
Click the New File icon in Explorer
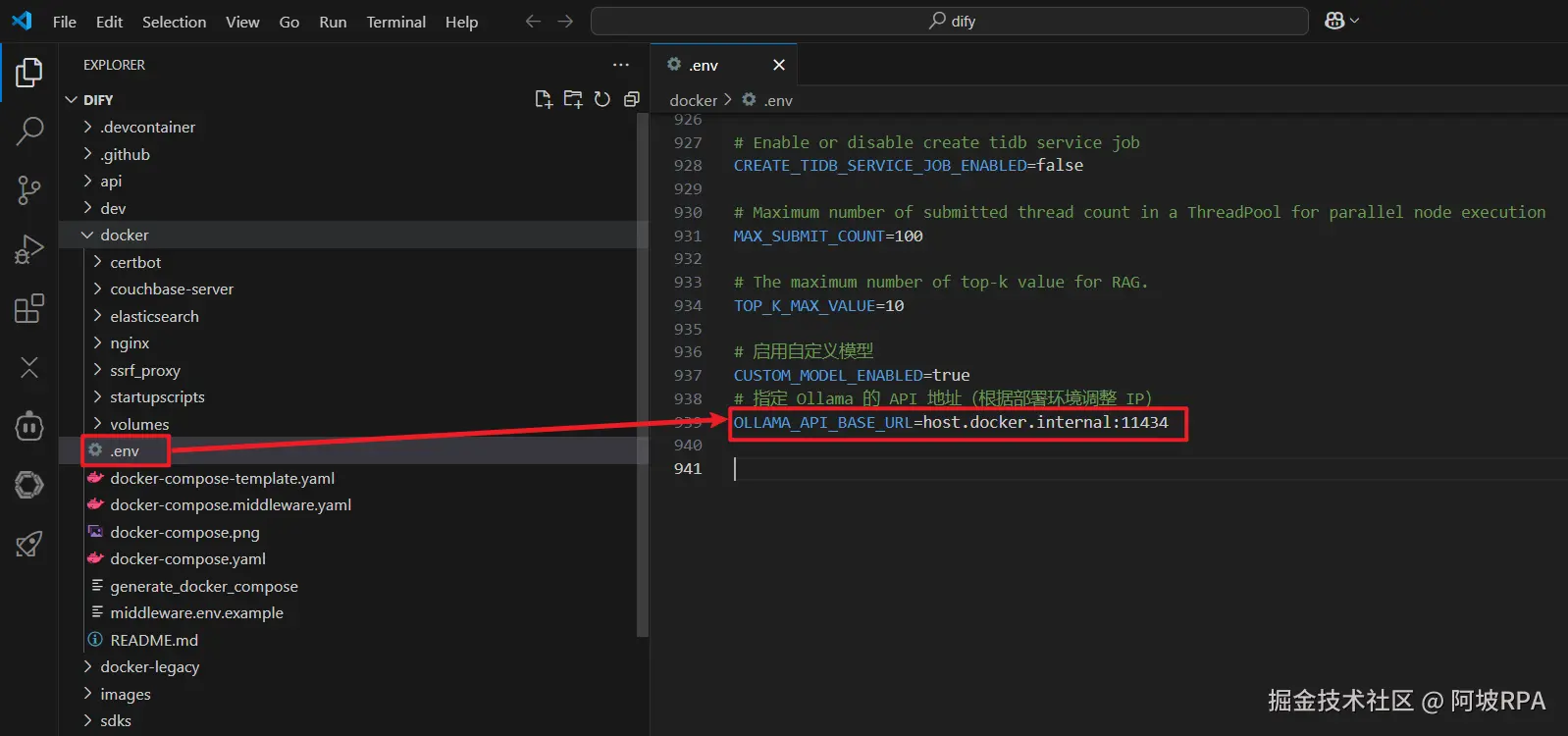coord(544,99)
